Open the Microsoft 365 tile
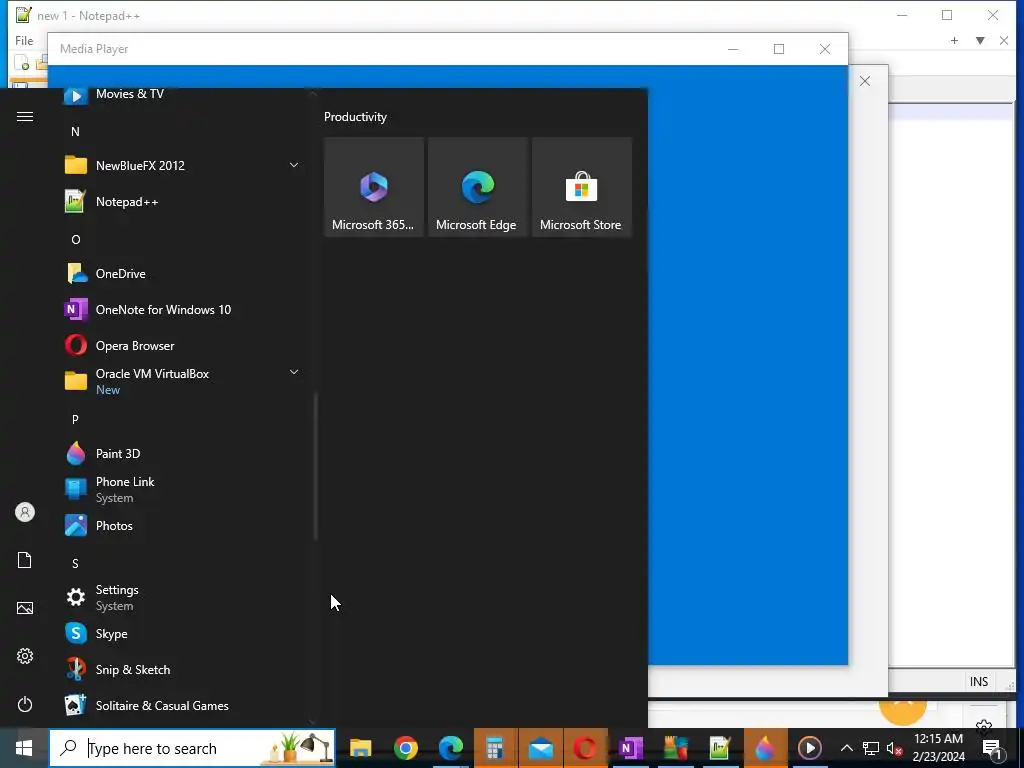The image size is (1024, 768). point(374,187)
